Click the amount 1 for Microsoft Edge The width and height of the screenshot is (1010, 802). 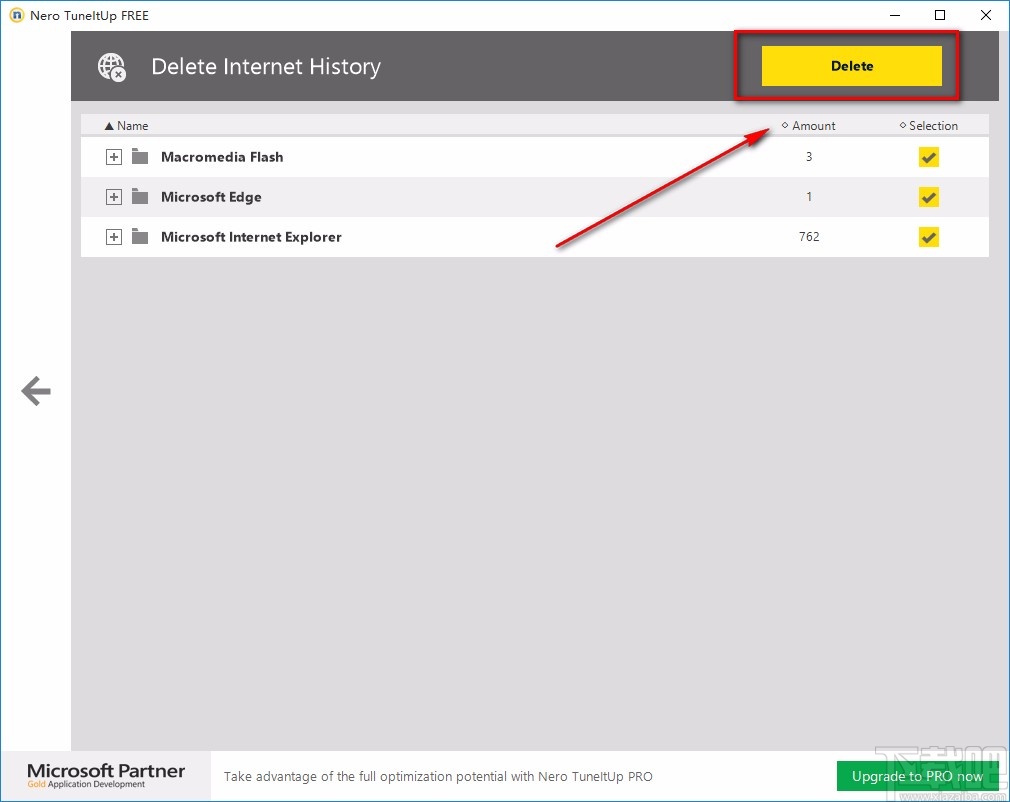coord(809,196)
